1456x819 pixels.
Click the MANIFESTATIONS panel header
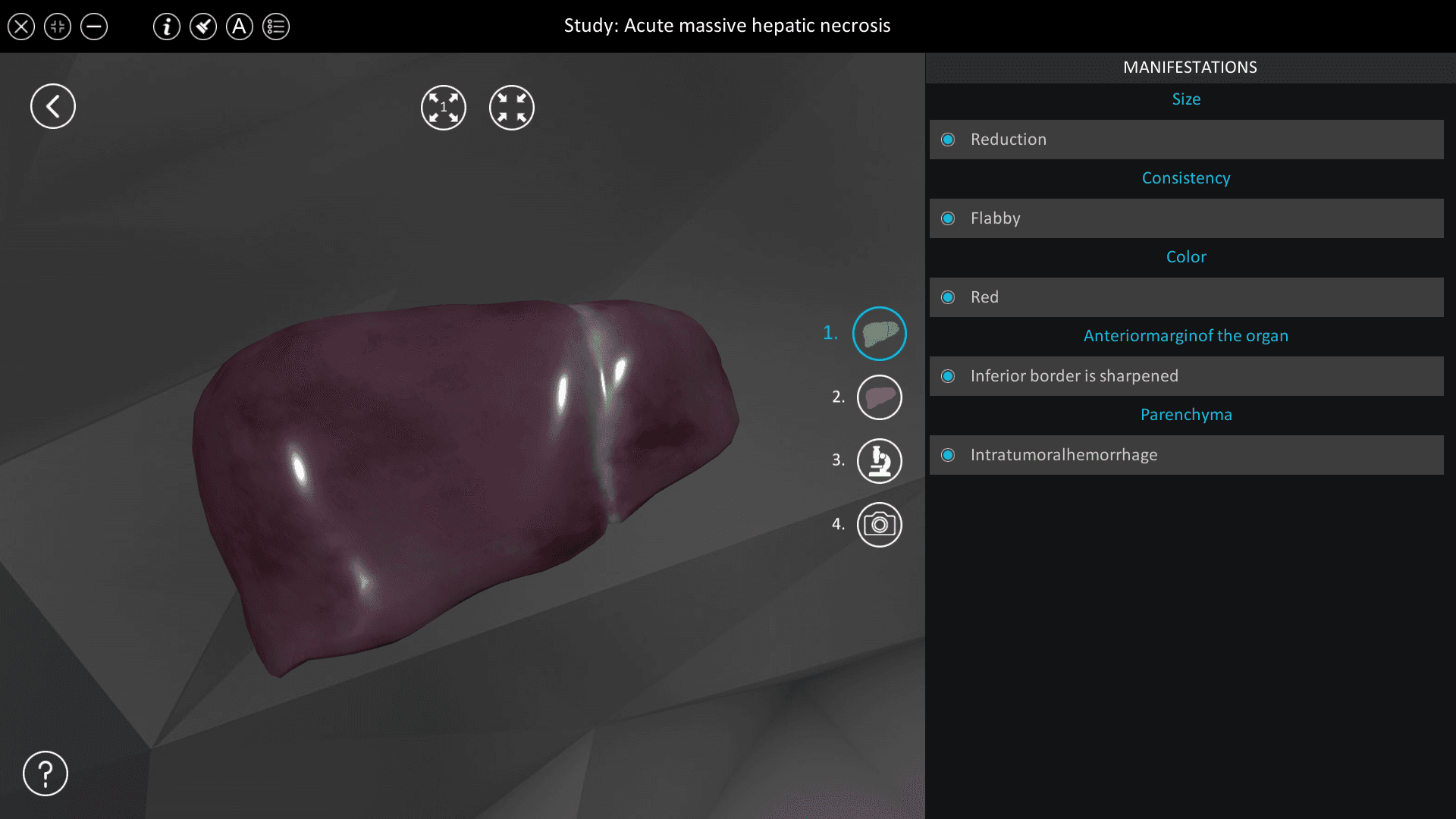tap(1190, 67)
